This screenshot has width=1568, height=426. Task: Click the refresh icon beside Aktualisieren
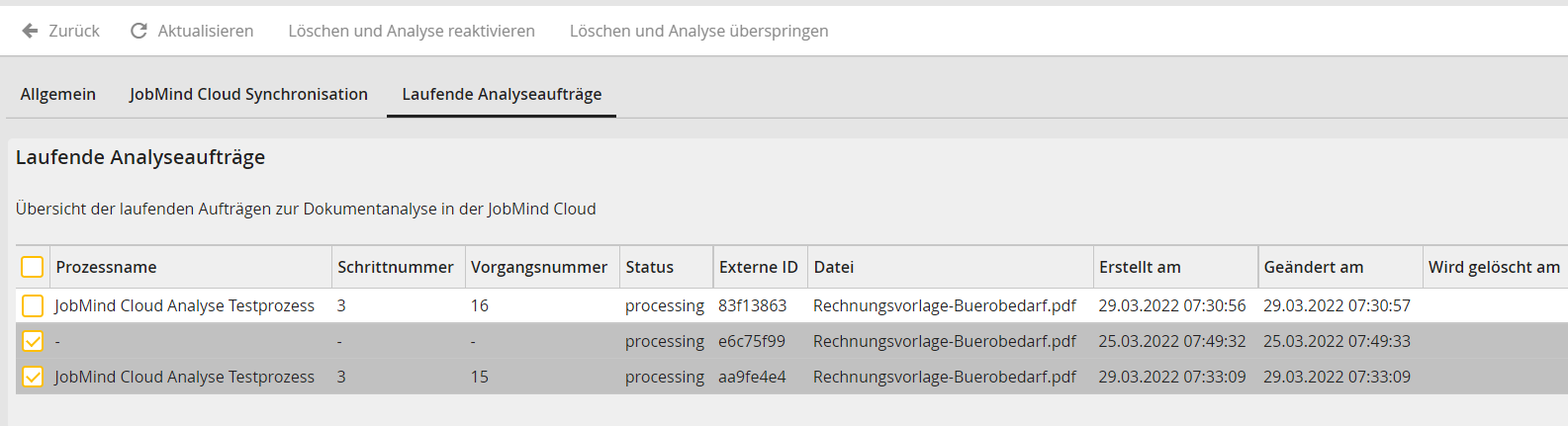click(x=139, y=31)
